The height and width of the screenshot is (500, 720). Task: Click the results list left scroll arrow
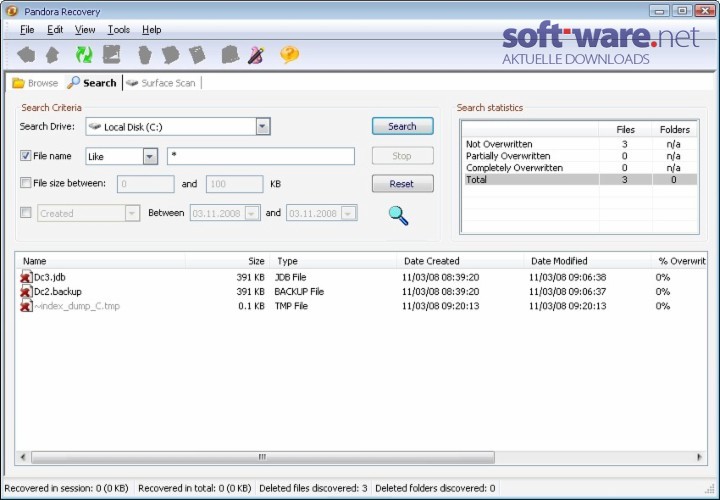tap(23, 457)
